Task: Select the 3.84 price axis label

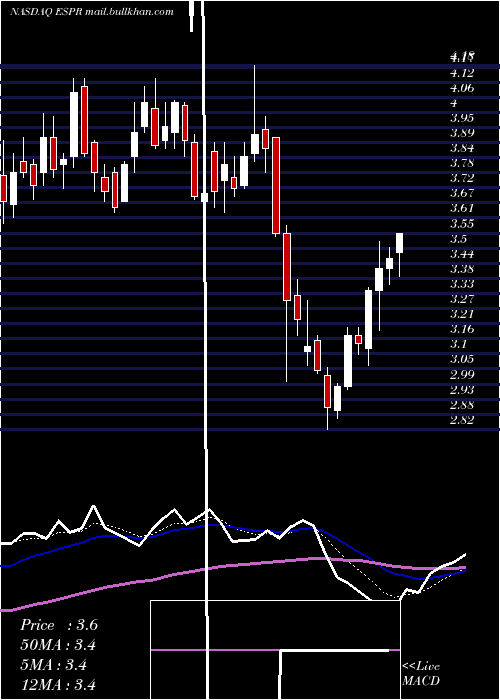Action: click(462, 148)
